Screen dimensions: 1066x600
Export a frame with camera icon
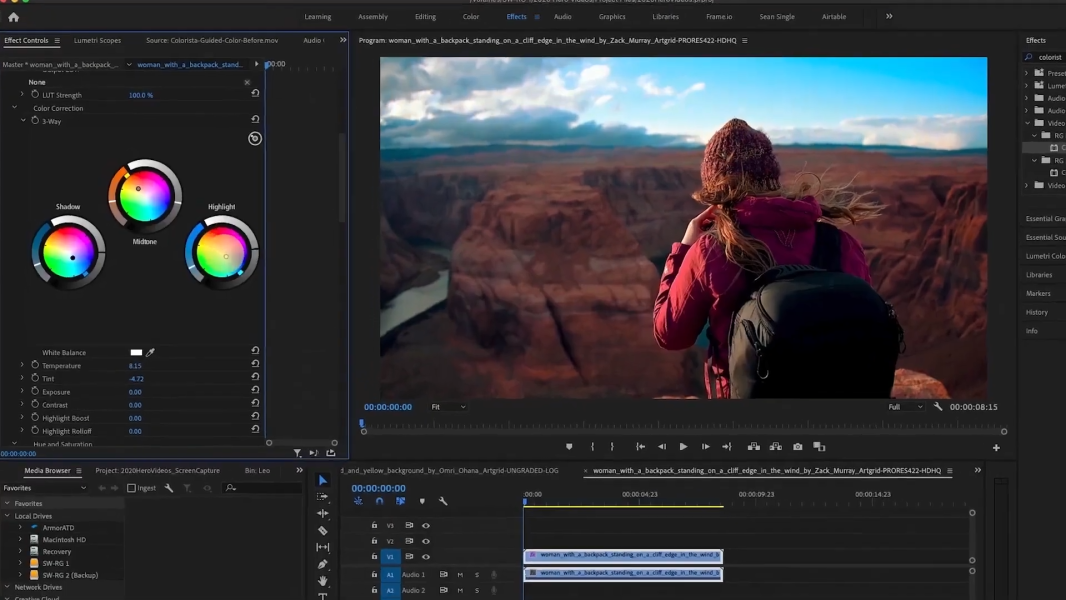[797, 446]
